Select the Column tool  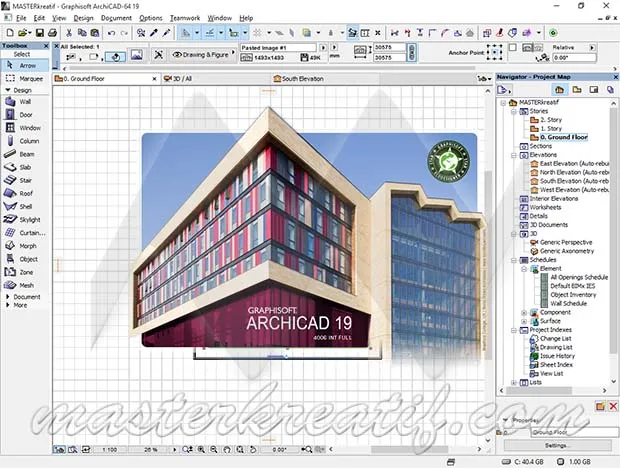pyautogui.click(x=25, y=141)
